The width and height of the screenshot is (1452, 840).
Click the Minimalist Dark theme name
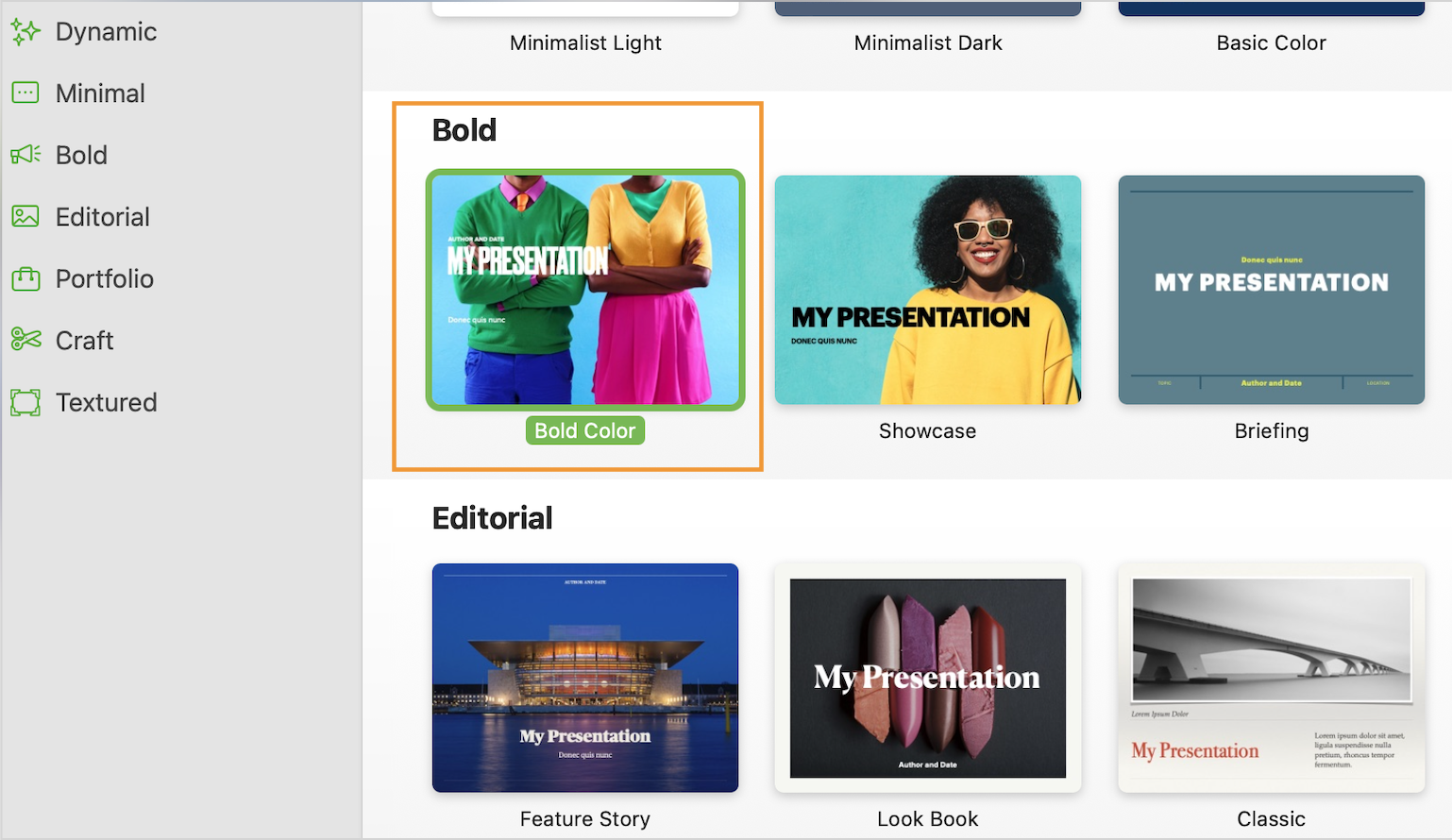pyautogui.click(x=928, y=42)
